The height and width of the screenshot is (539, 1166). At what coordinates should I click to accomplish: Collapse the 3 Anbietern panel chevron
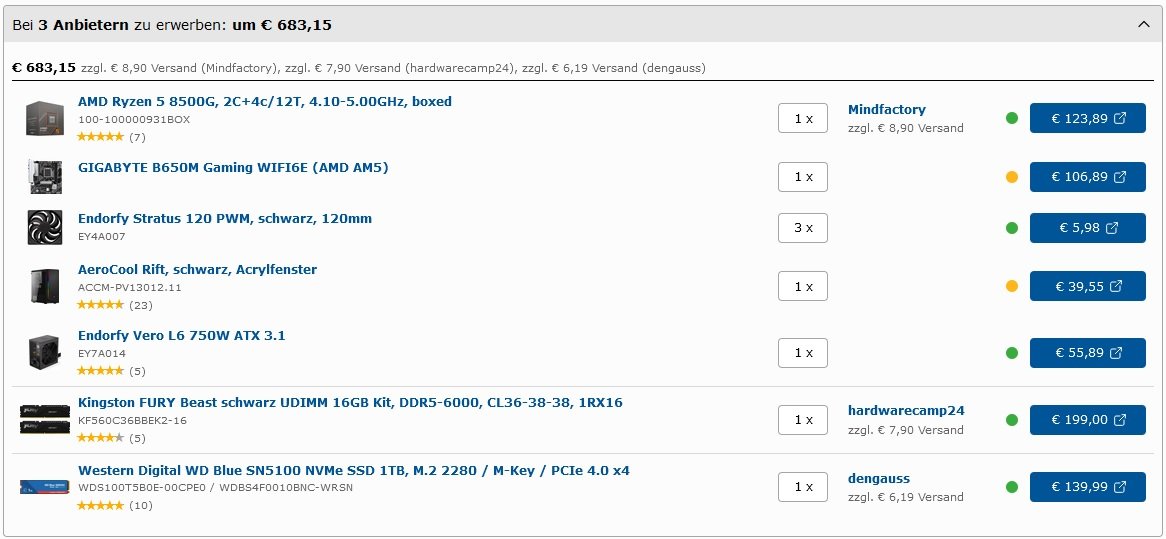(1144, 25)
